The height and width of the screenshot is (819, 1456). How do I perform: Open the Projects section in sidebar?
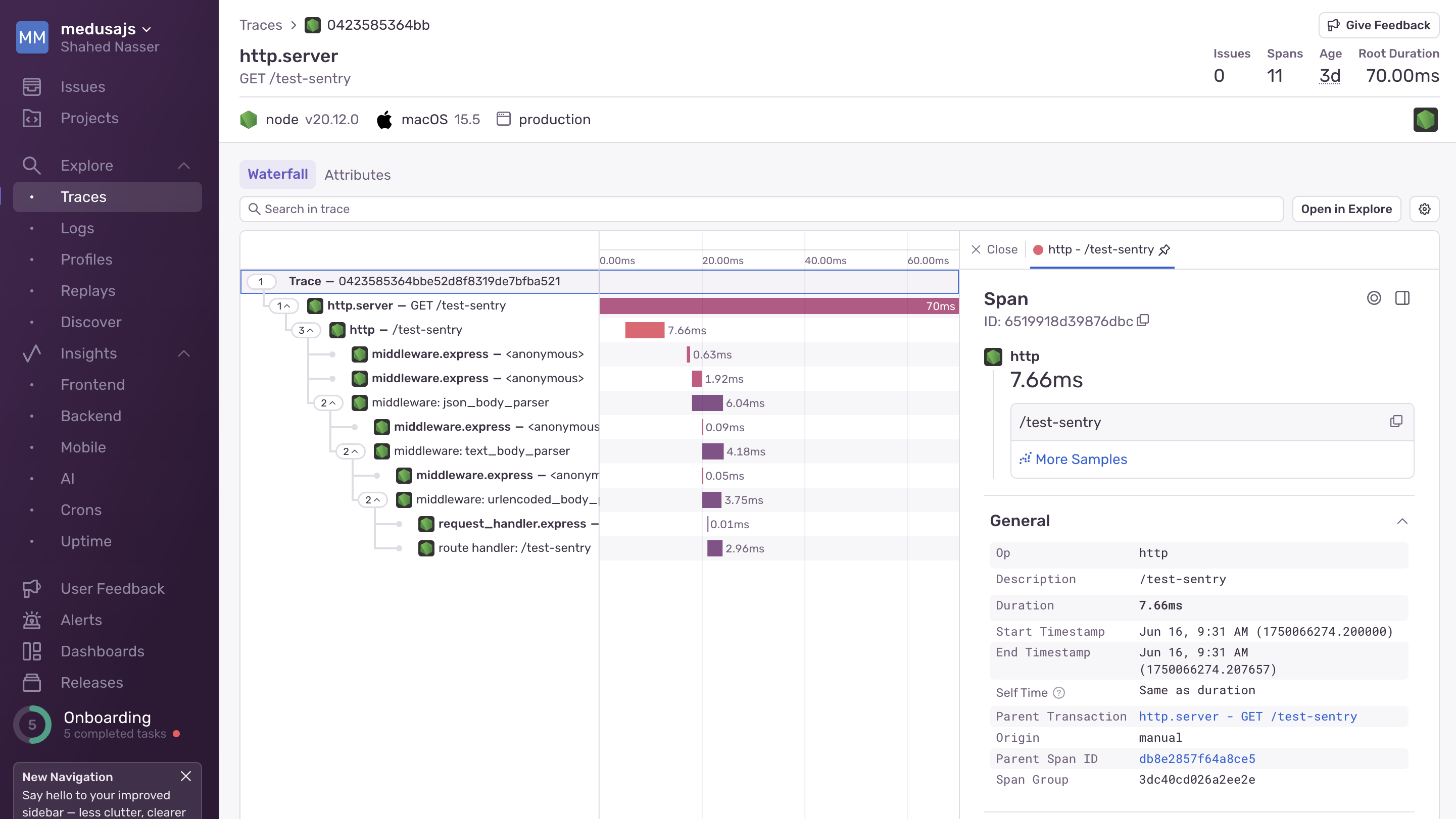89,118
